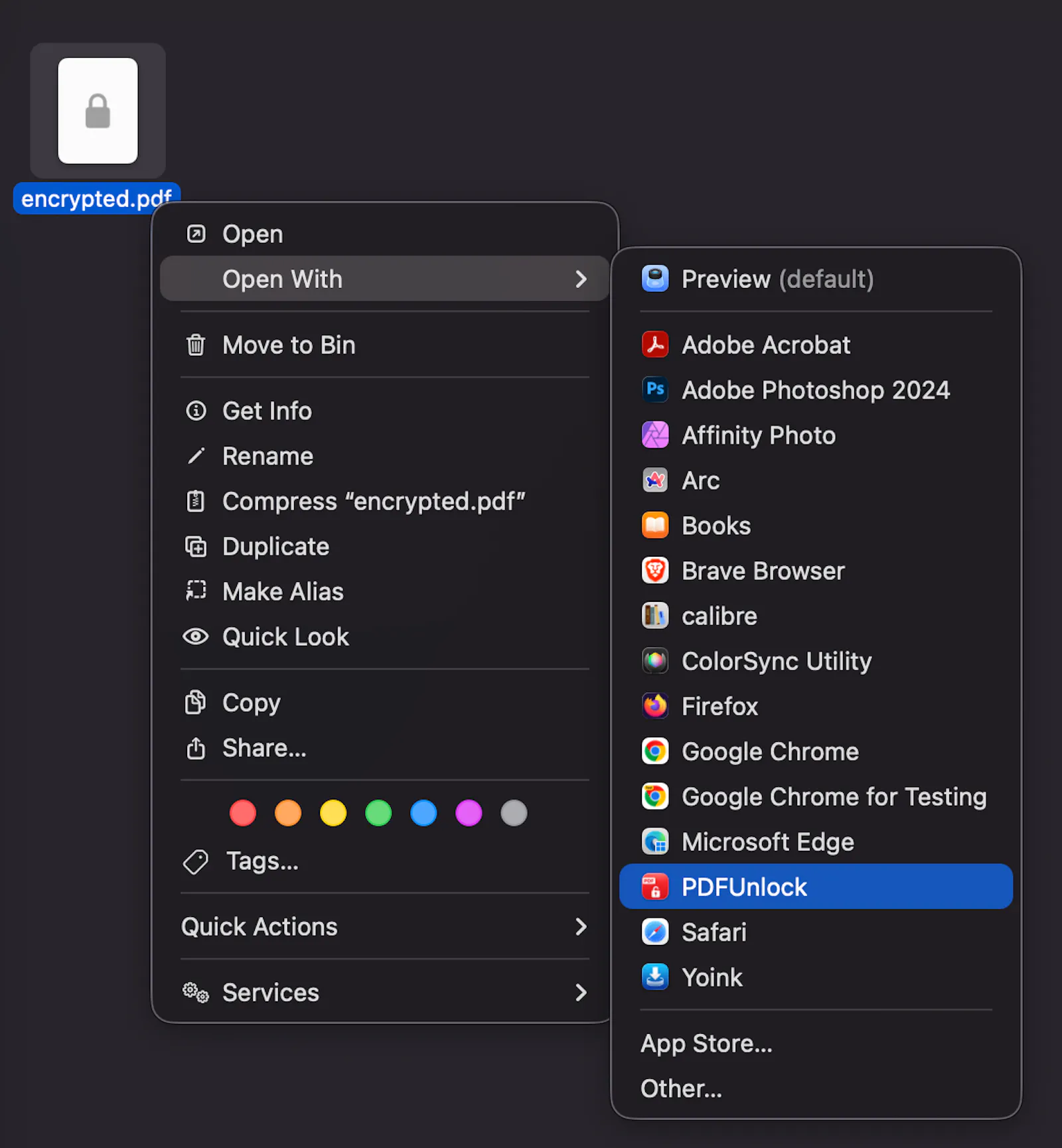
Task: Open the Tags... option
Action: coord(384,861)
